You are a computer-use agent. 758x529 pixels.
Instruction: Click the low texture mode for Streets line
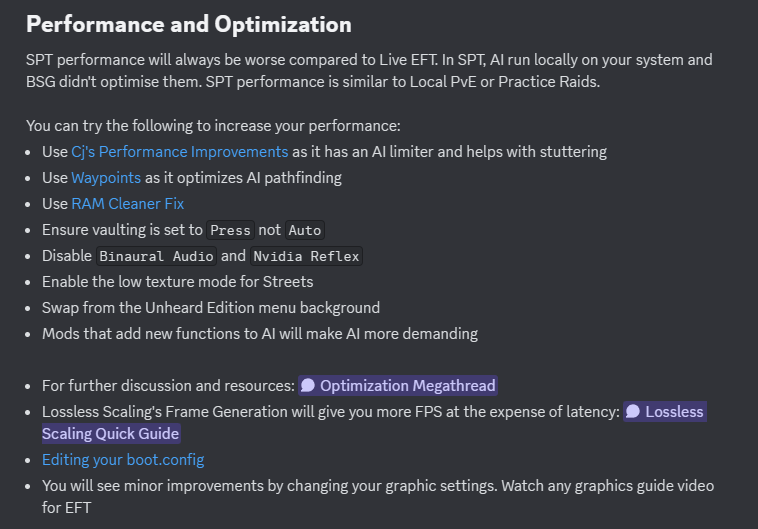177,282
